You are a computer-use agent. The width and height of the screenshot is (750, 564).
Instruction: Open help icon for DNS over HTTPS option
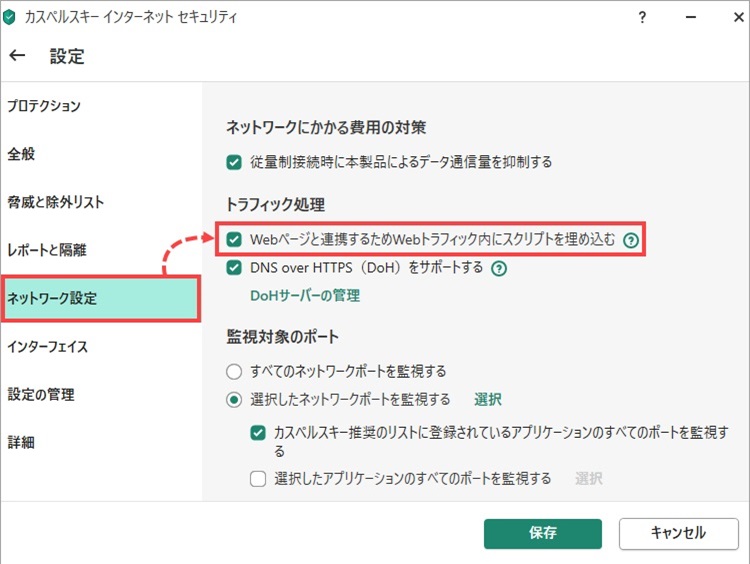(499, 268)
